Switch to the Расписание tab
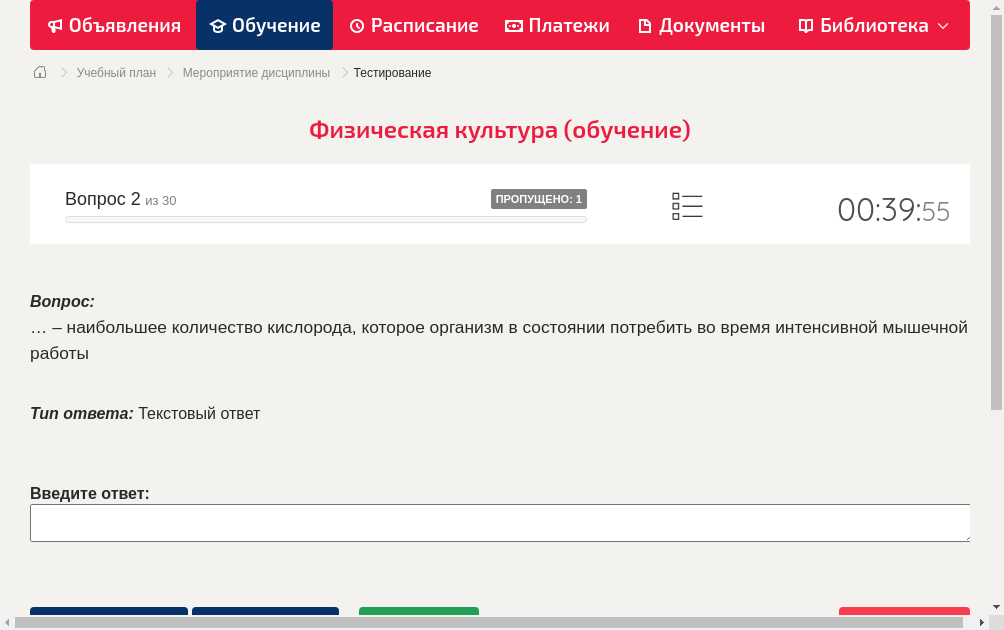The height and width of the screenshot is (630, 1004). pyautogui.click(x=413, y=25)
